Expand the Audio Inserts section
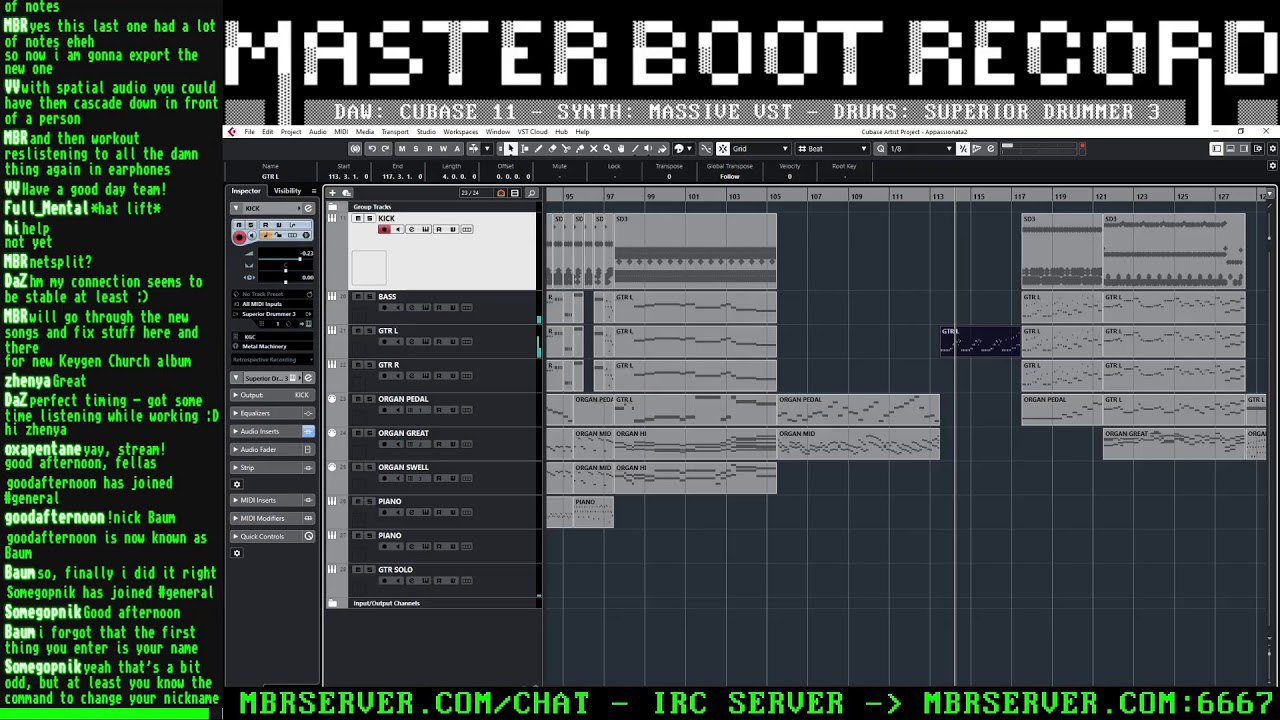 click(273, 431)
